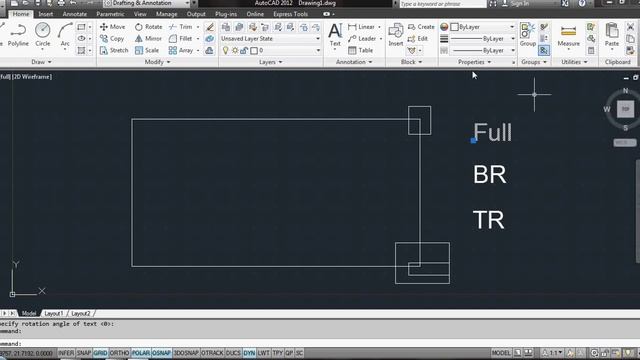Viewport: 640px width, 360px height.
Task: Click the command line input
Action: 320,343
